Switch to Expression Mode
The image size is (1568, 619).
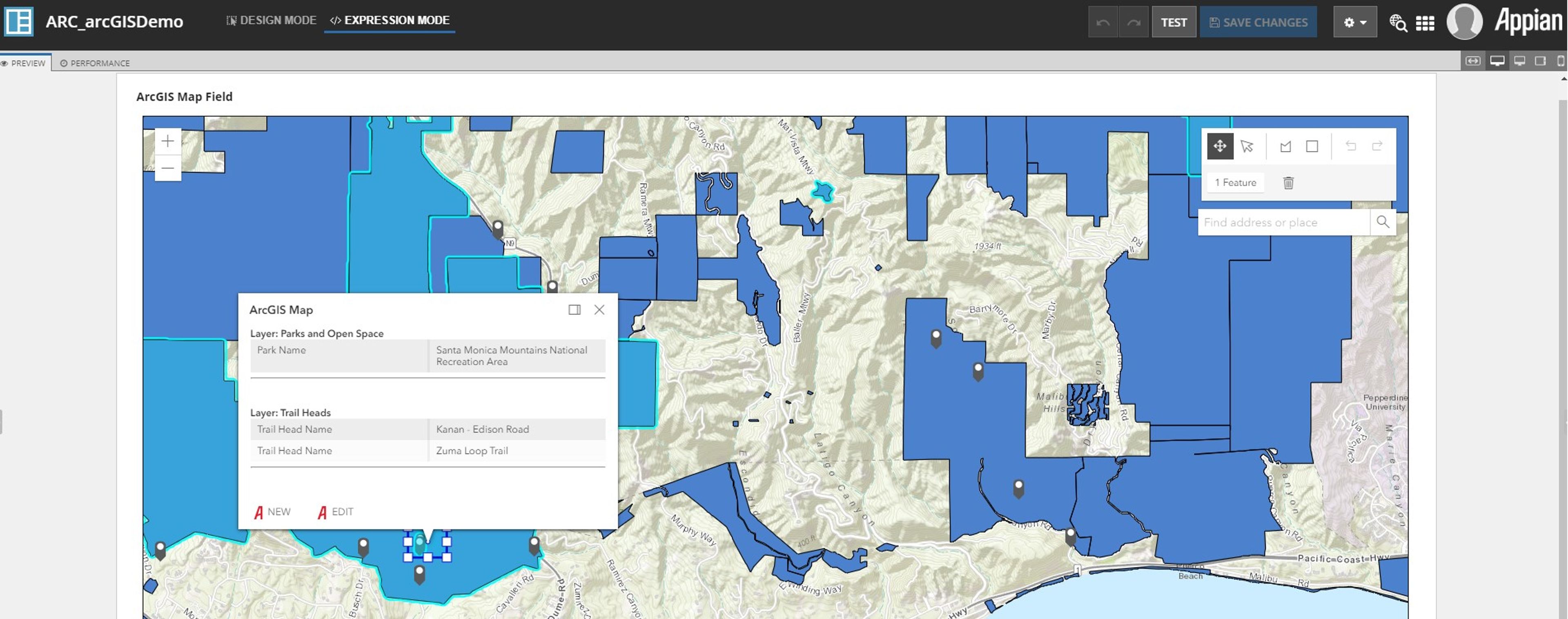pos(390,20)
